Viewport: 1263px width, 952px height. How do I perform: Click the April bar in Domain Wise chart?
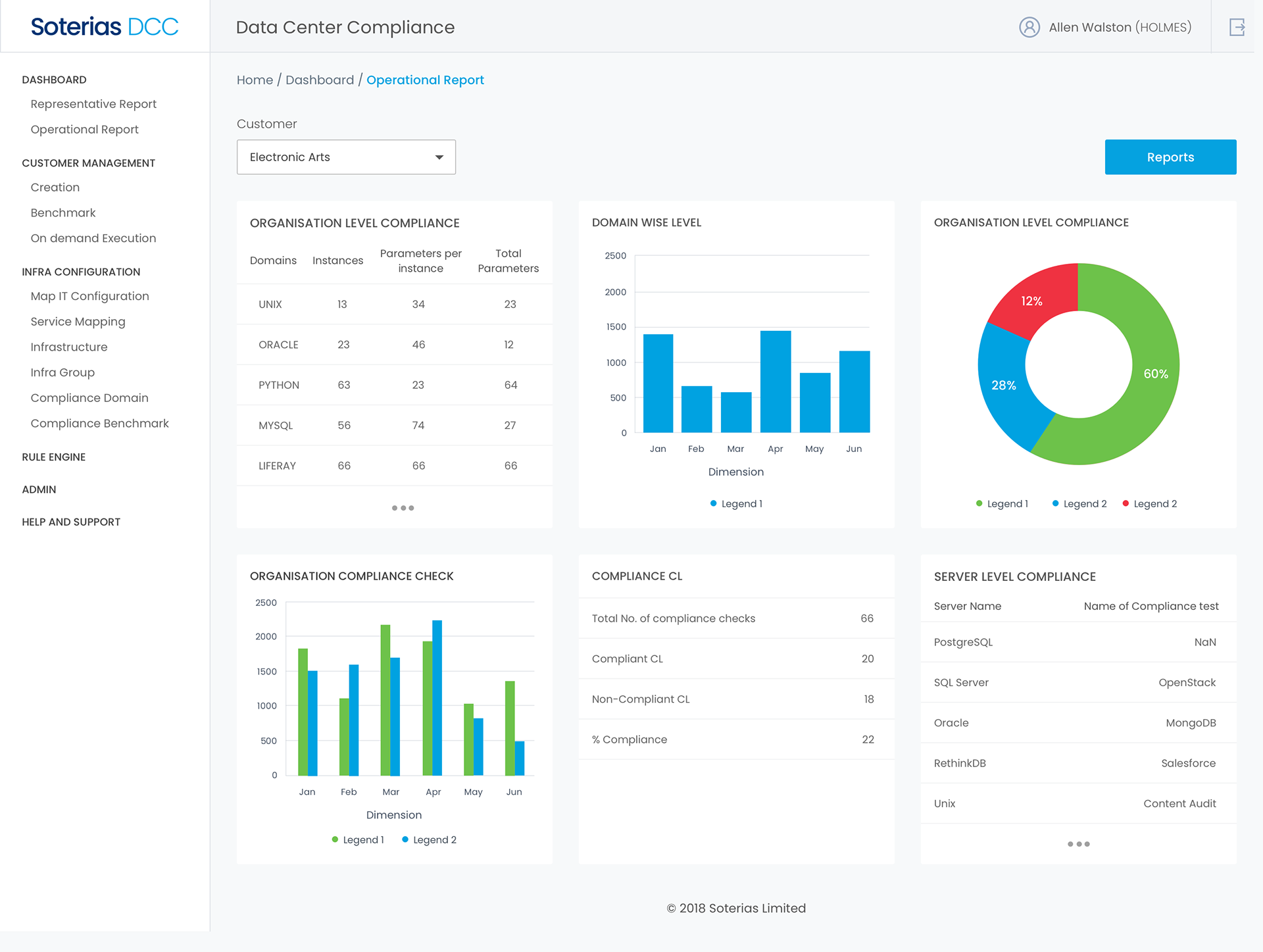click(x=776, y=382)
